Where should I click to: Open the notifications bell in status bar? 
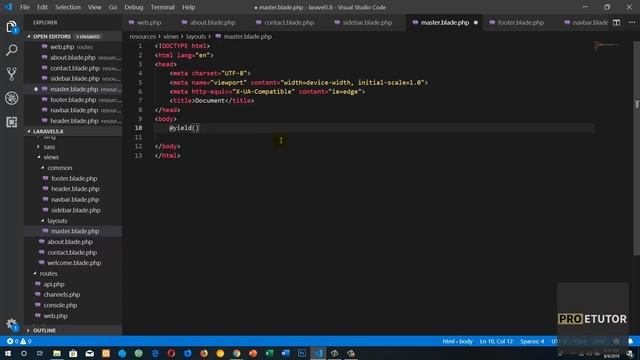pos(631,341)
